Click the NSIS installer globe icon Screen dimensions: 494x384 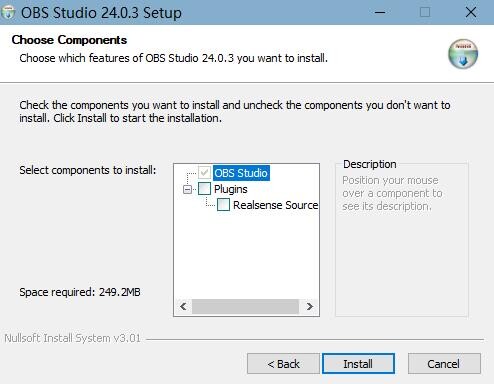tap(463, 54)
